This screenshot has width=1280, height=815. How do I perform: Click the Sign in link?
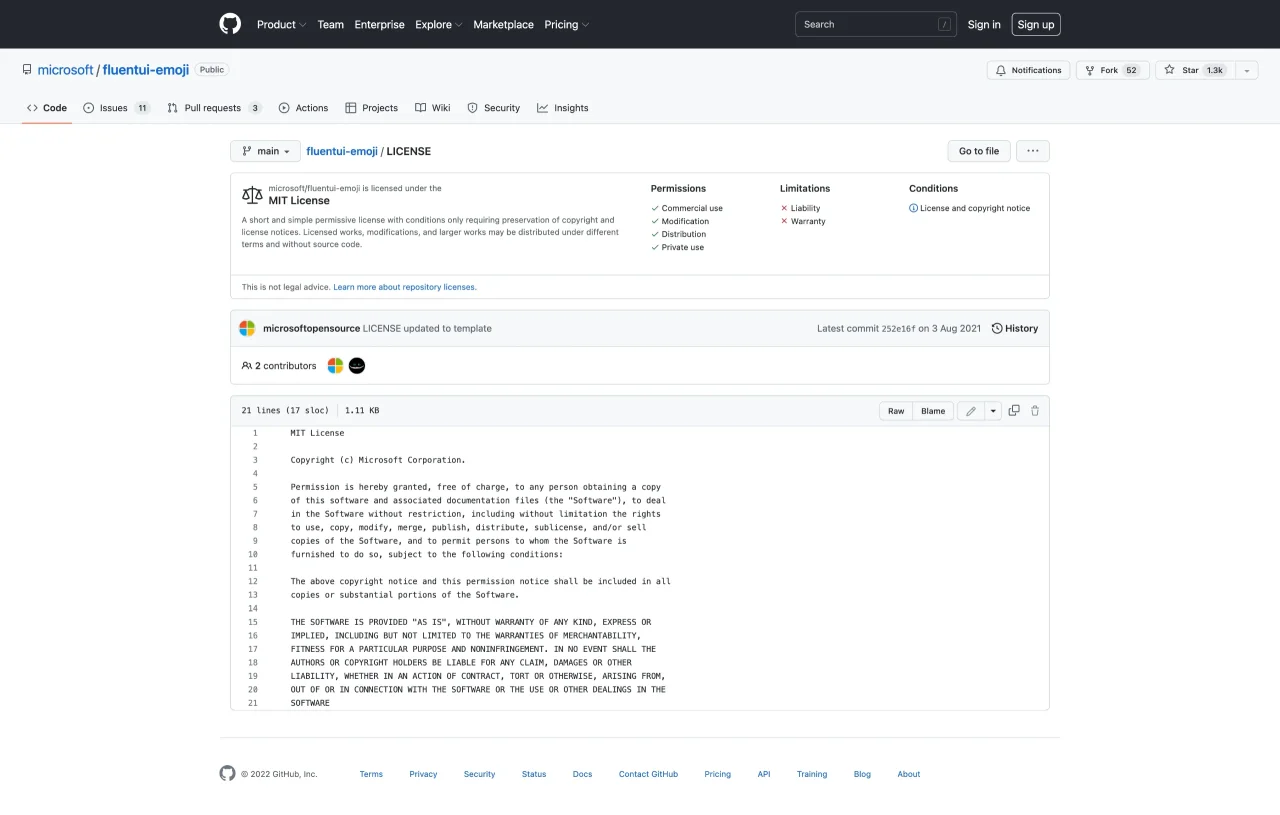(984, 24)
